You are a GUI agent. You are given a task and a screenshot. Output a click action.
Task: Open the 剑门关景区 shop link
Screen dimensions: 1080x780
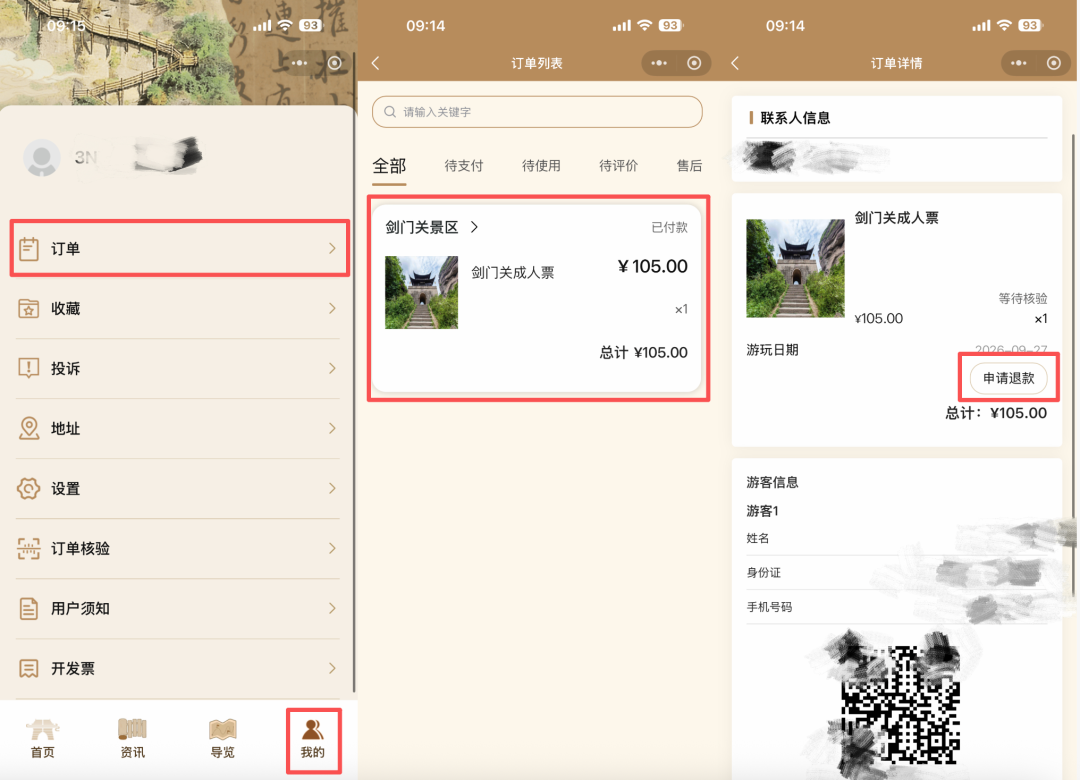pyautogui.click(x=422, y=227)
